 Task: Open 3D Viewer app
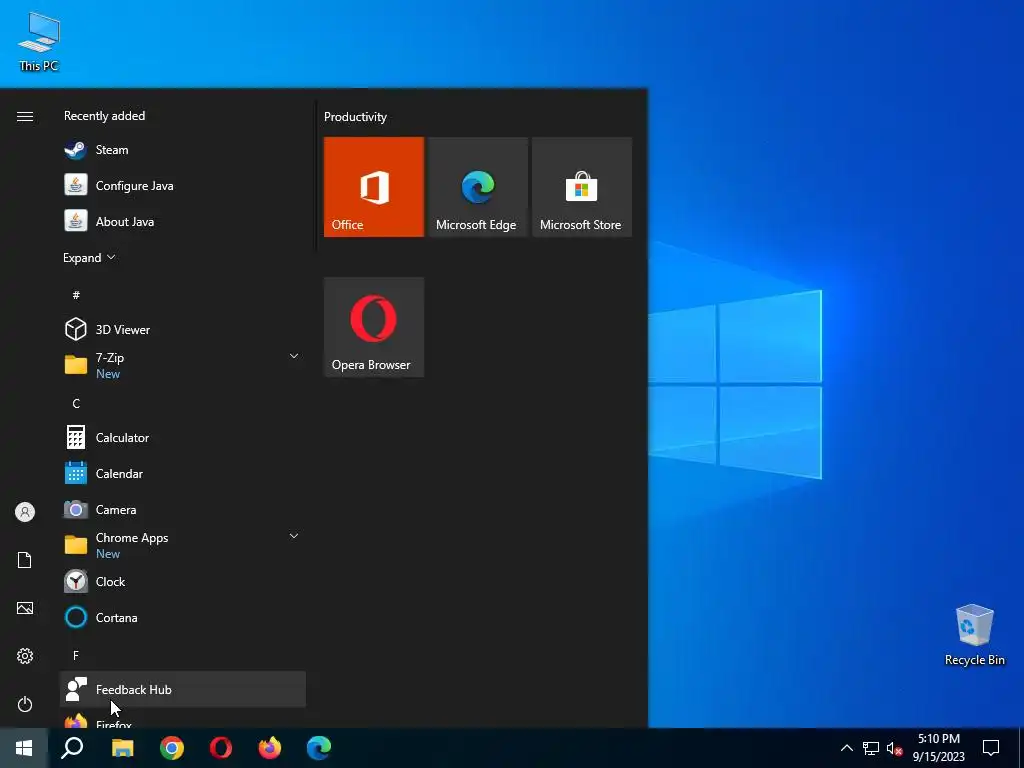(183, 329)
